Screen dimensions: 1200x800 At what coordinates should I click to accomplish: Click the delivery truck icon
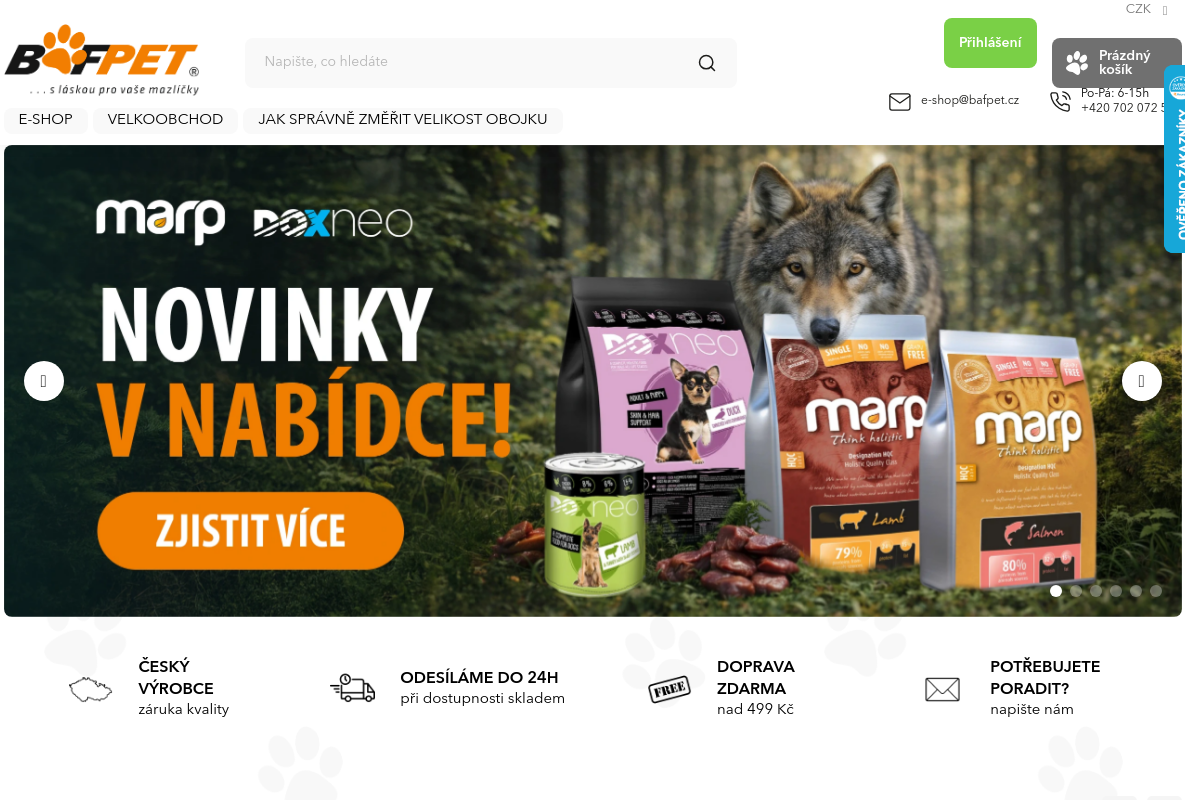[x=352, y=688]
